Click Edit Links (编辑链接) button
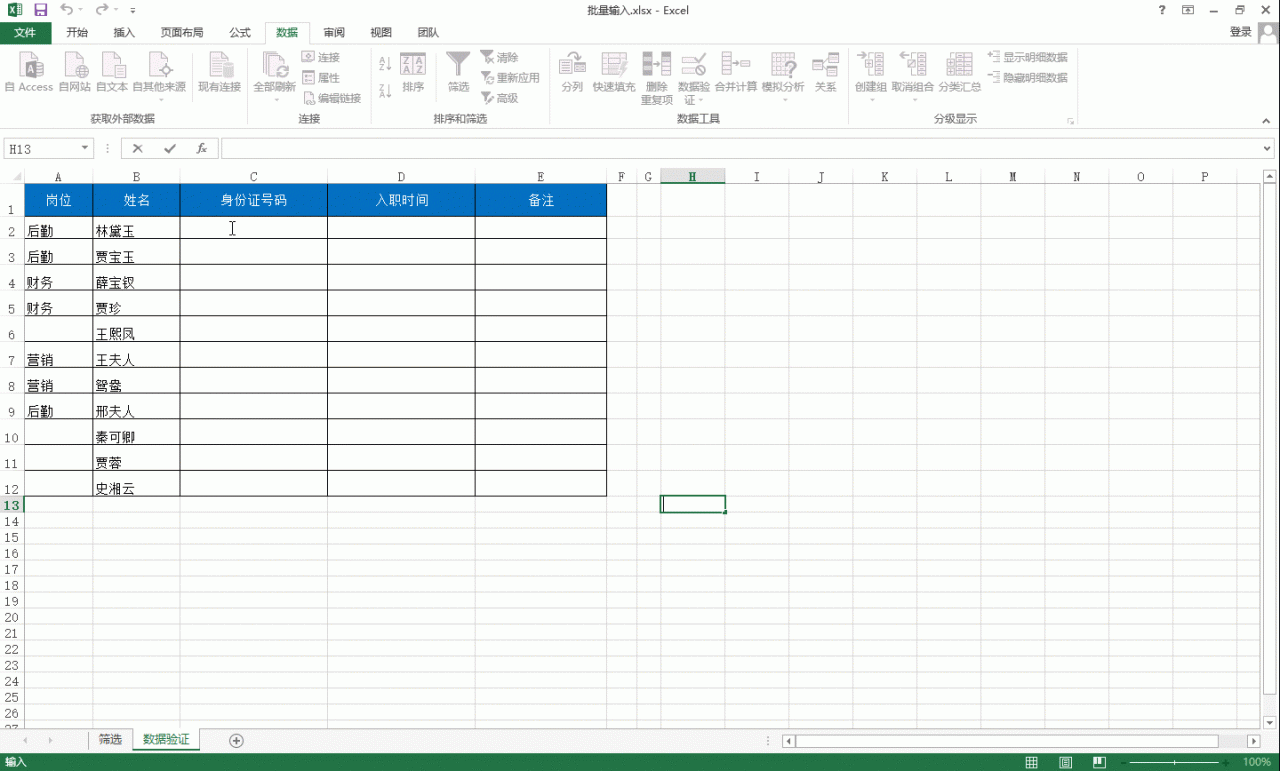 [x=332, y=98]
